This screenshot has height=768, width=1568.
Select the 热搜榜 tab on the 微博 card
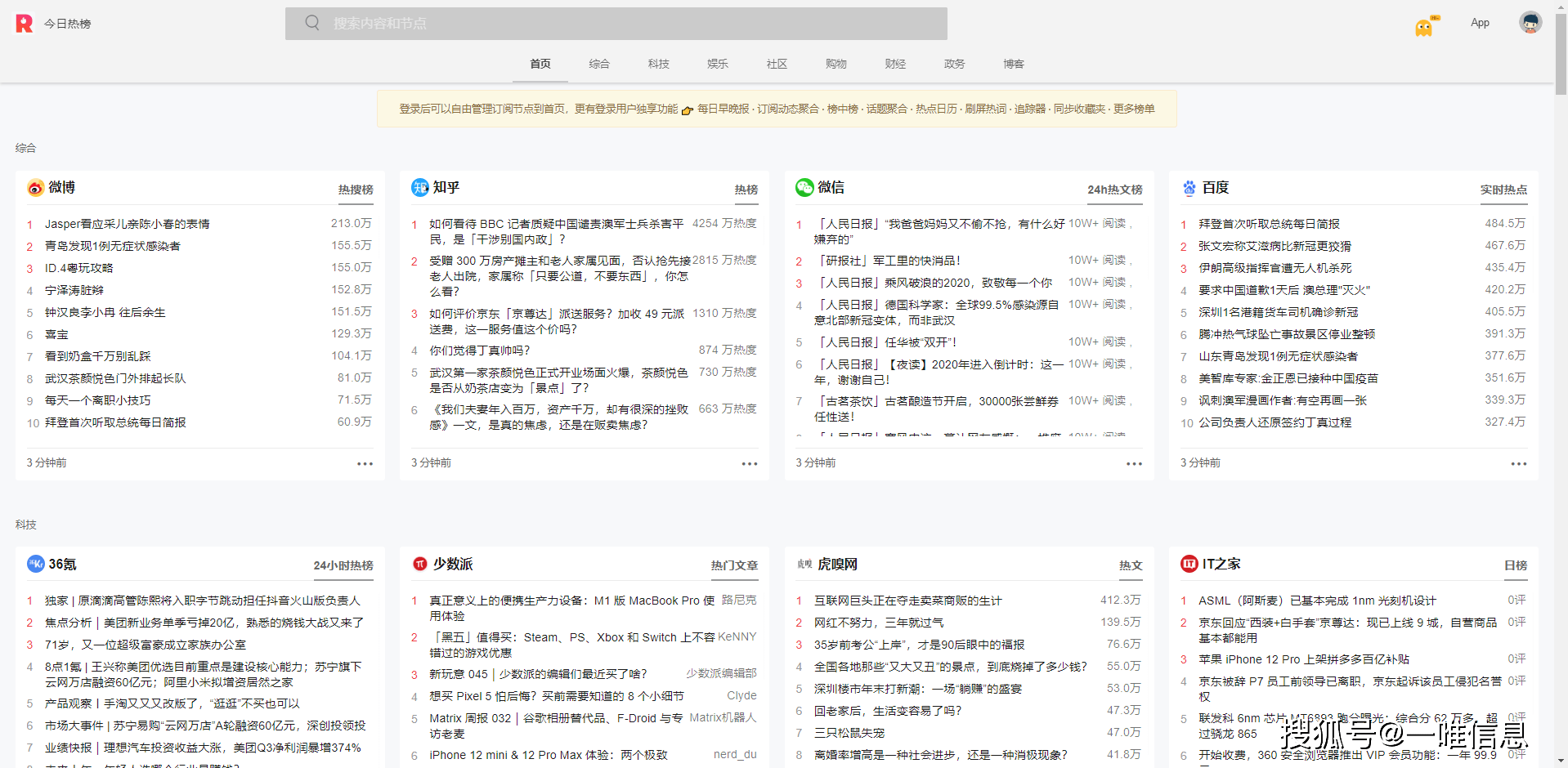(x=356, y=190)
